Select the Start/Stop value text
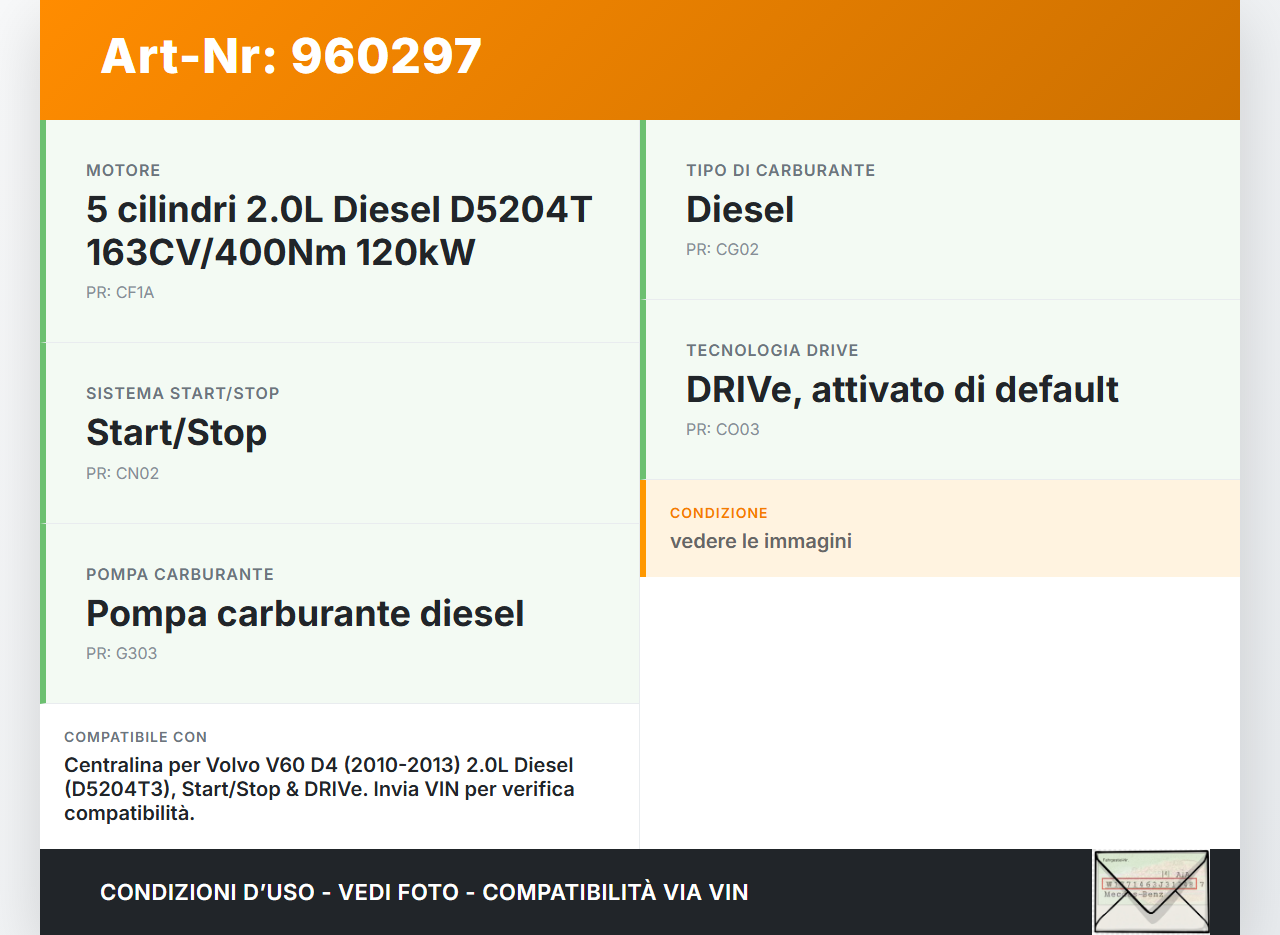The height and width of the screenshot is (935, 1280). pos(177,433)
